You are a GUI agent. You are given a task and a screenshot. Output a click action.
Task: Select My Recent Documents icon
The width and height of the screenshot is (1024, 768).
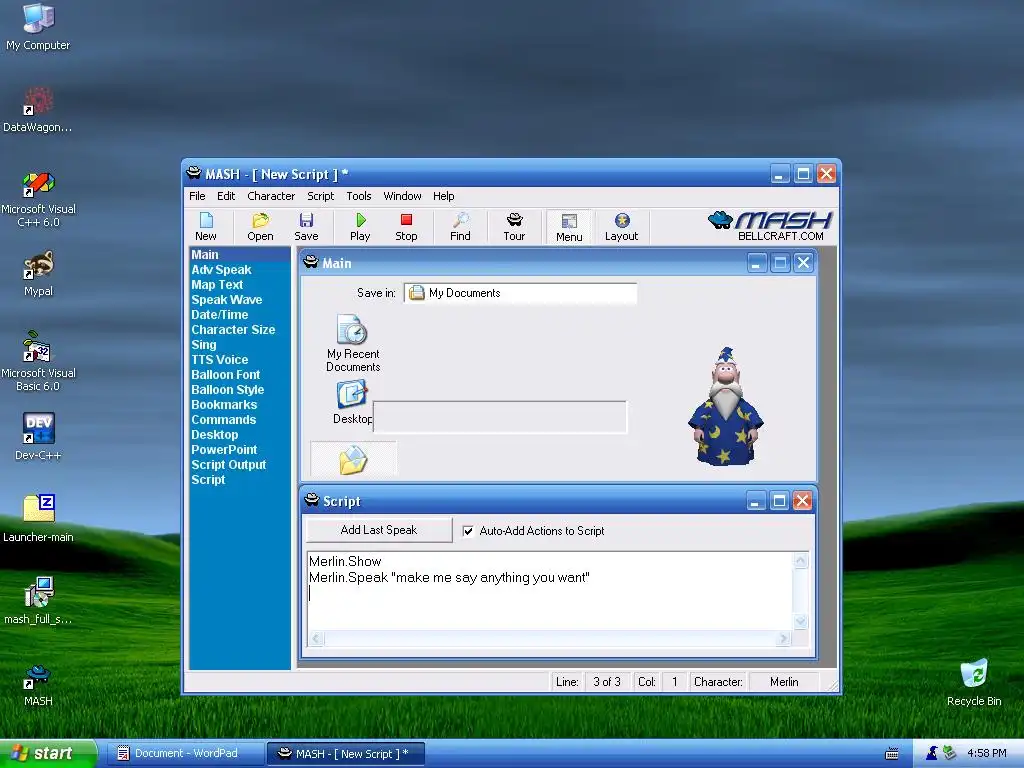point(353,343)
